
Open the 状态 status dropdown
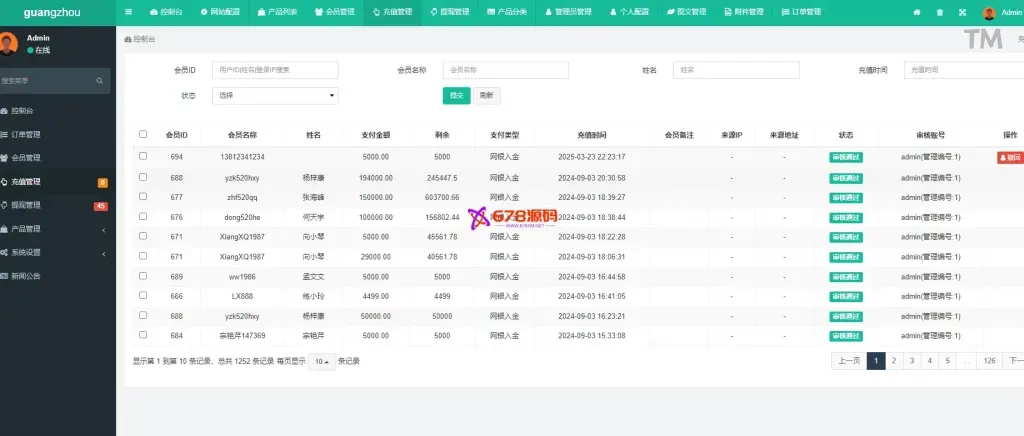coord(275,95)
